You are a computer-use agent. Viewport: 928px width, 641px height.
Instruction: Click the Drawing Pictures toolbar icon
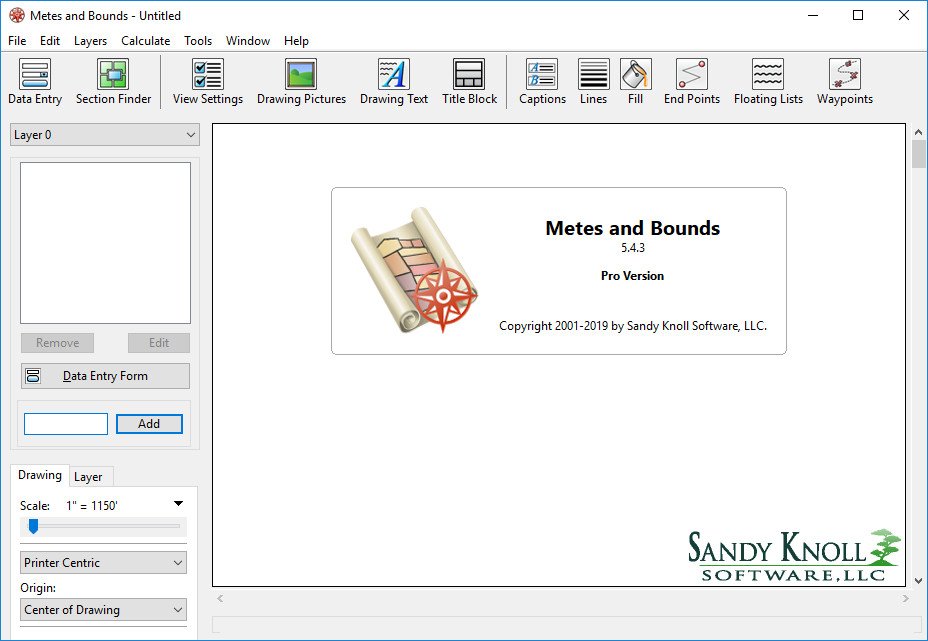click(x=301, y=82)
